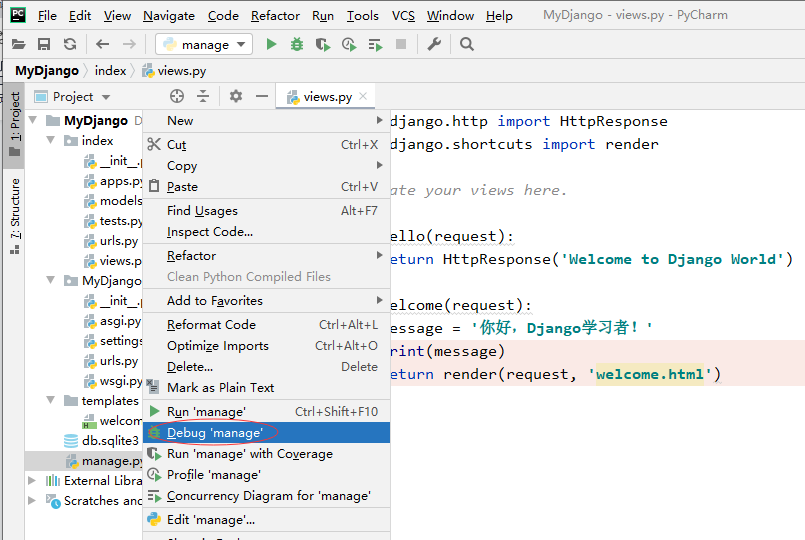Open the manage run configuration dropdown

coord(204,45)
